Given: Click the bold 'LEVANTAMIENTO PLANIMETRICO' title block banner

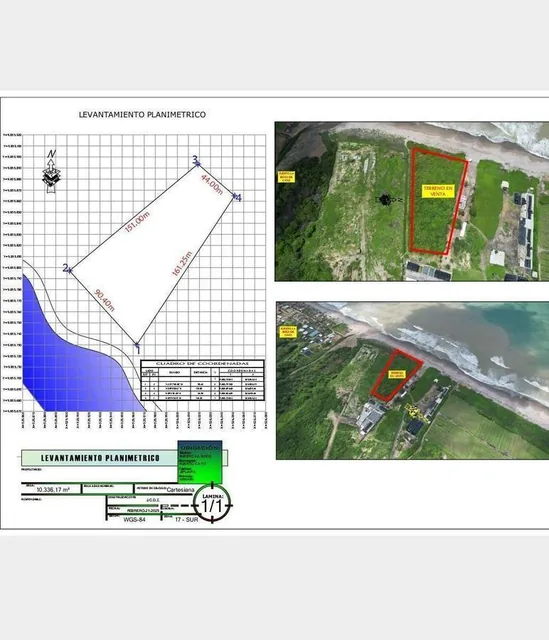Looking at the screenshot, I should [x=100, y=458].
